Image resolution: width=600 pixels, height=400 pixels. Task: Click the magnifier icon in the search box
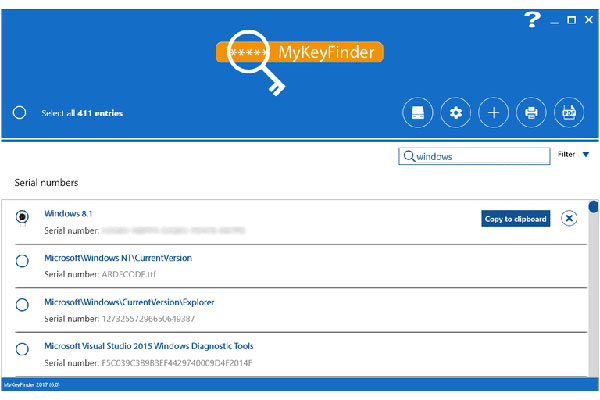point(409,156)
